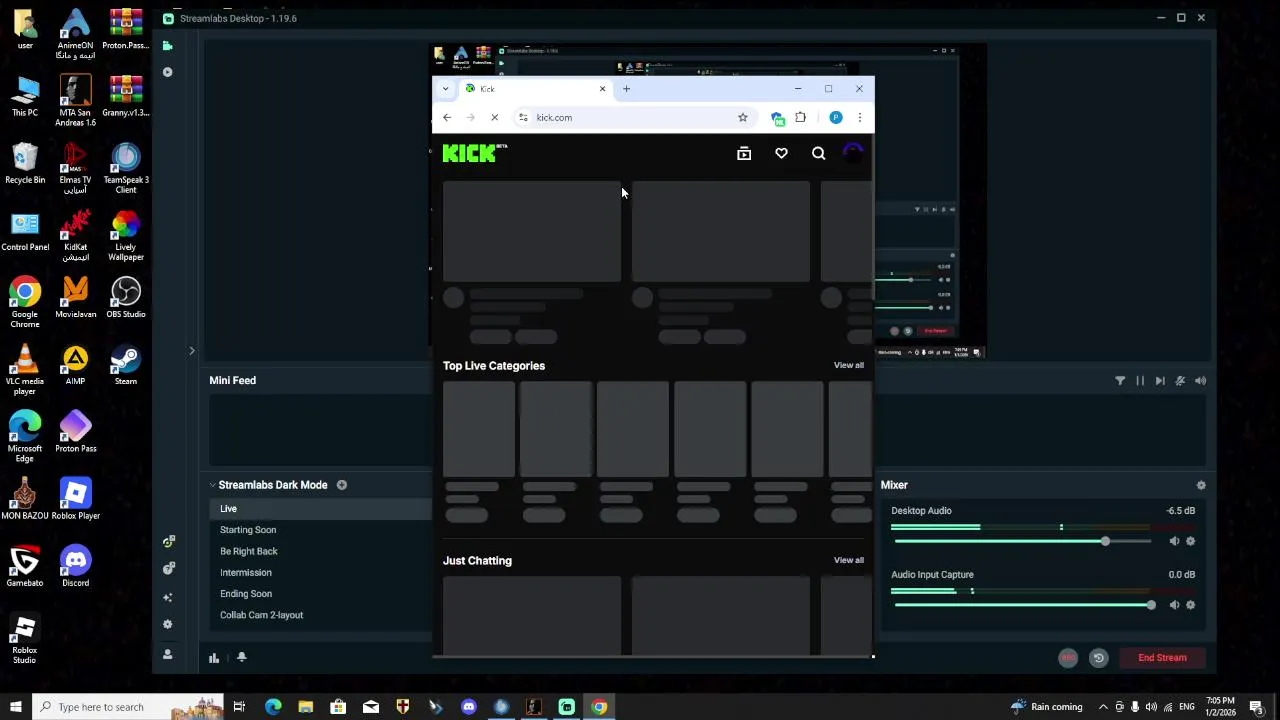This screenshot has height=720, width=1280.
Task: Open Desktop Audio source settings gear
Action: pos(1190,541)
